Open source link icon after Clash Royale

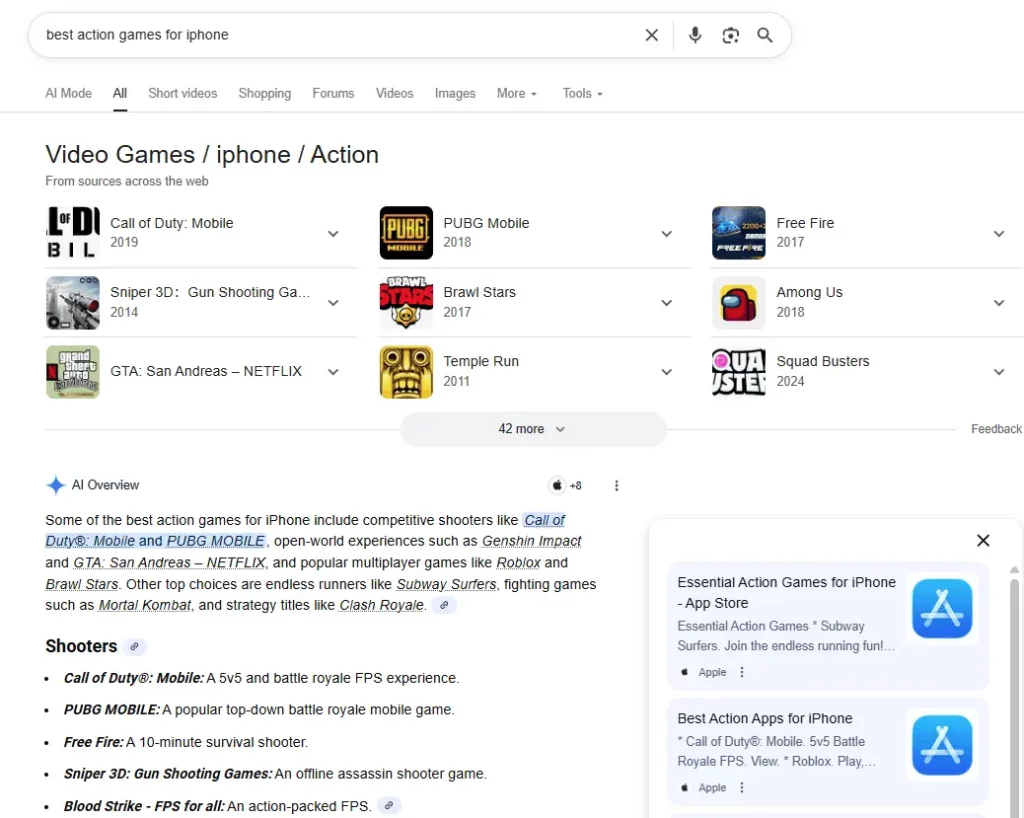444,605
